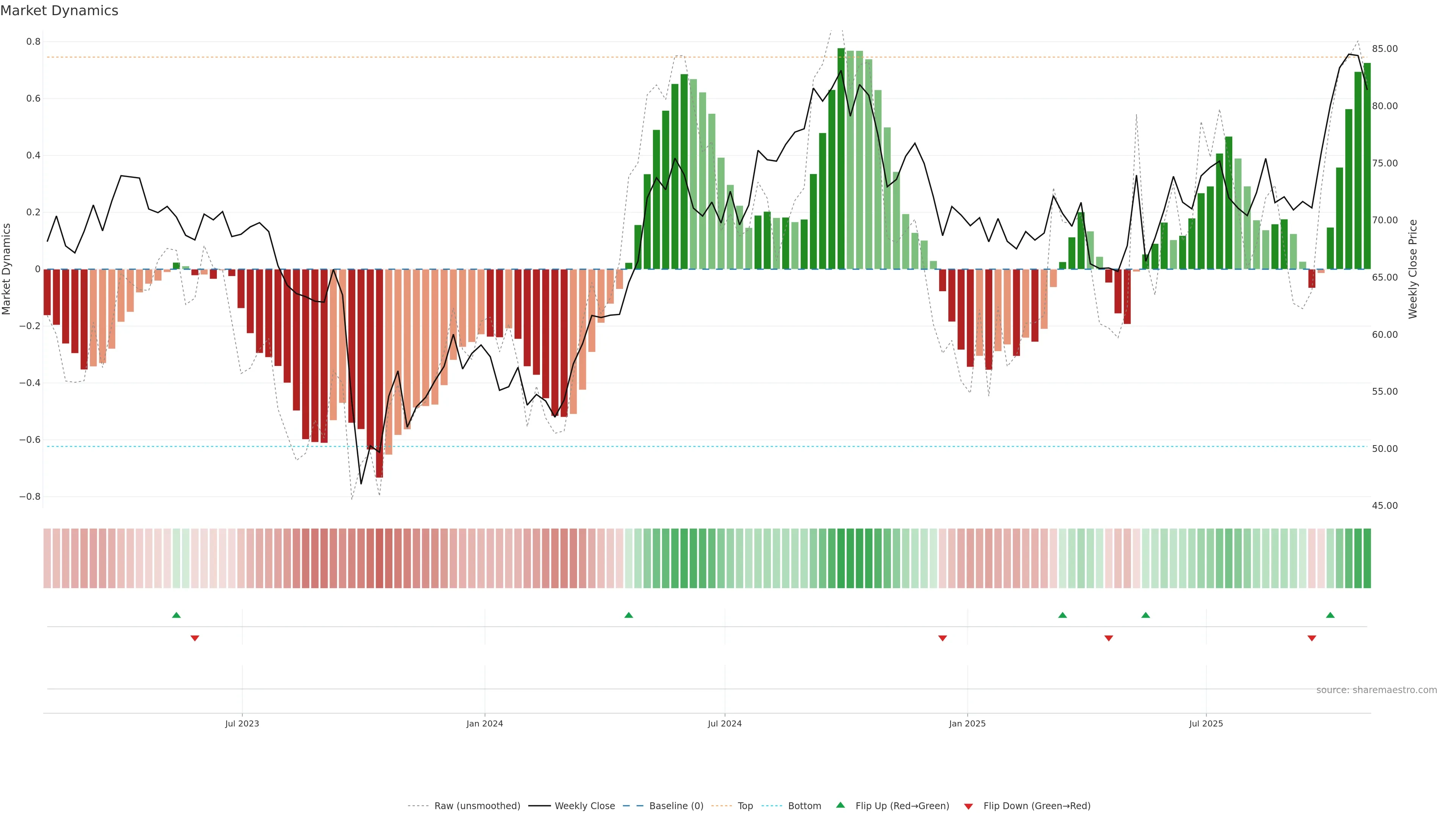
Task: Click the last red Flip Down triangle
Action: [x=1312, y=638]
